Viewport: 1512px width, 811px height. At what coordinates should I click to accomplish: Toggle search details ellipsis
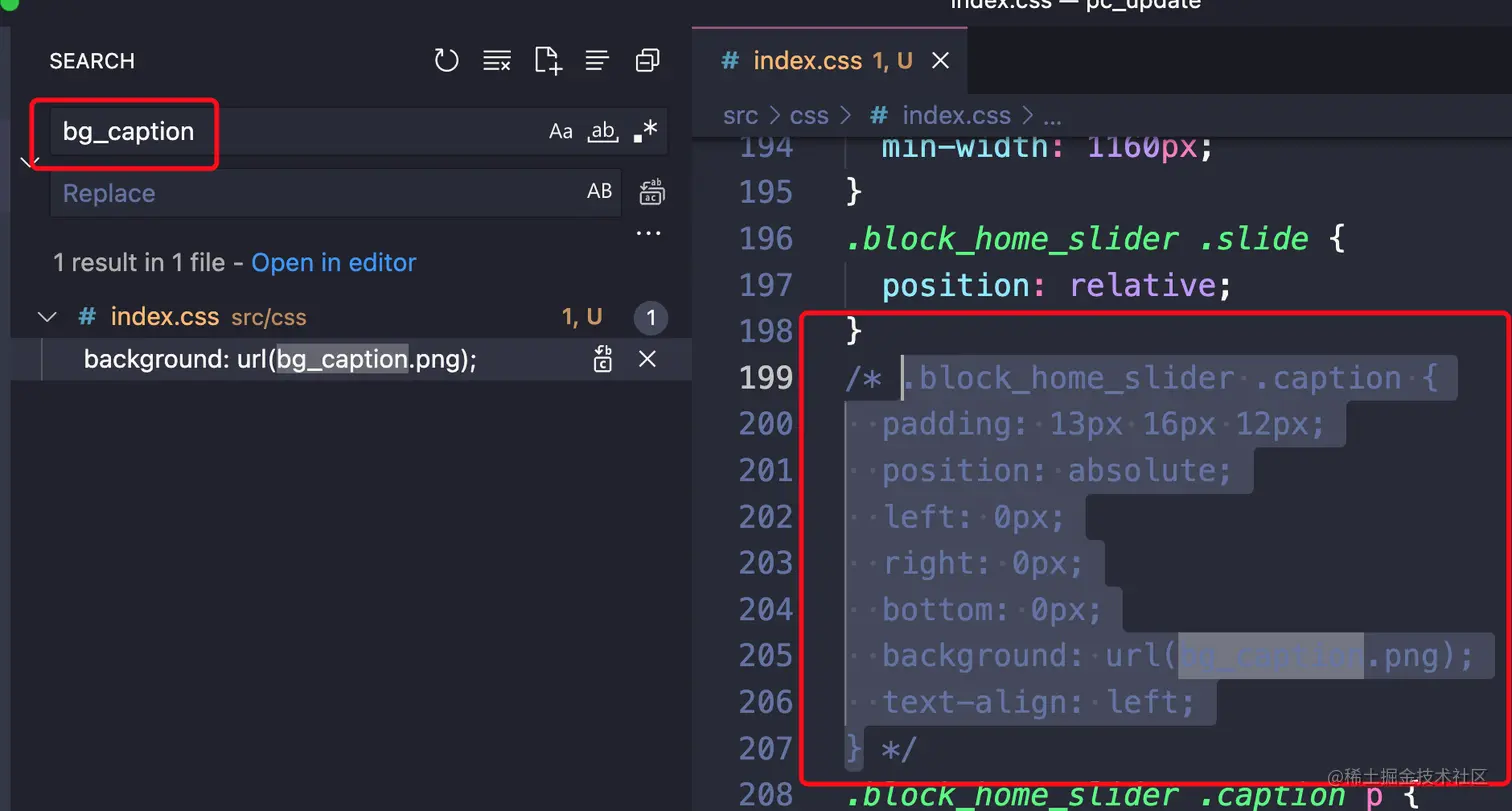tap(649, 234)
